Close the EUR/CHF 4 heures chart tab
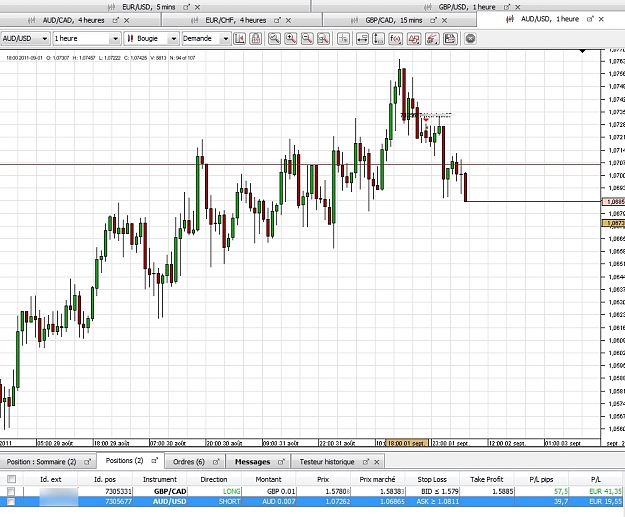This screenshot has height=517, width=625. [288, 20]
